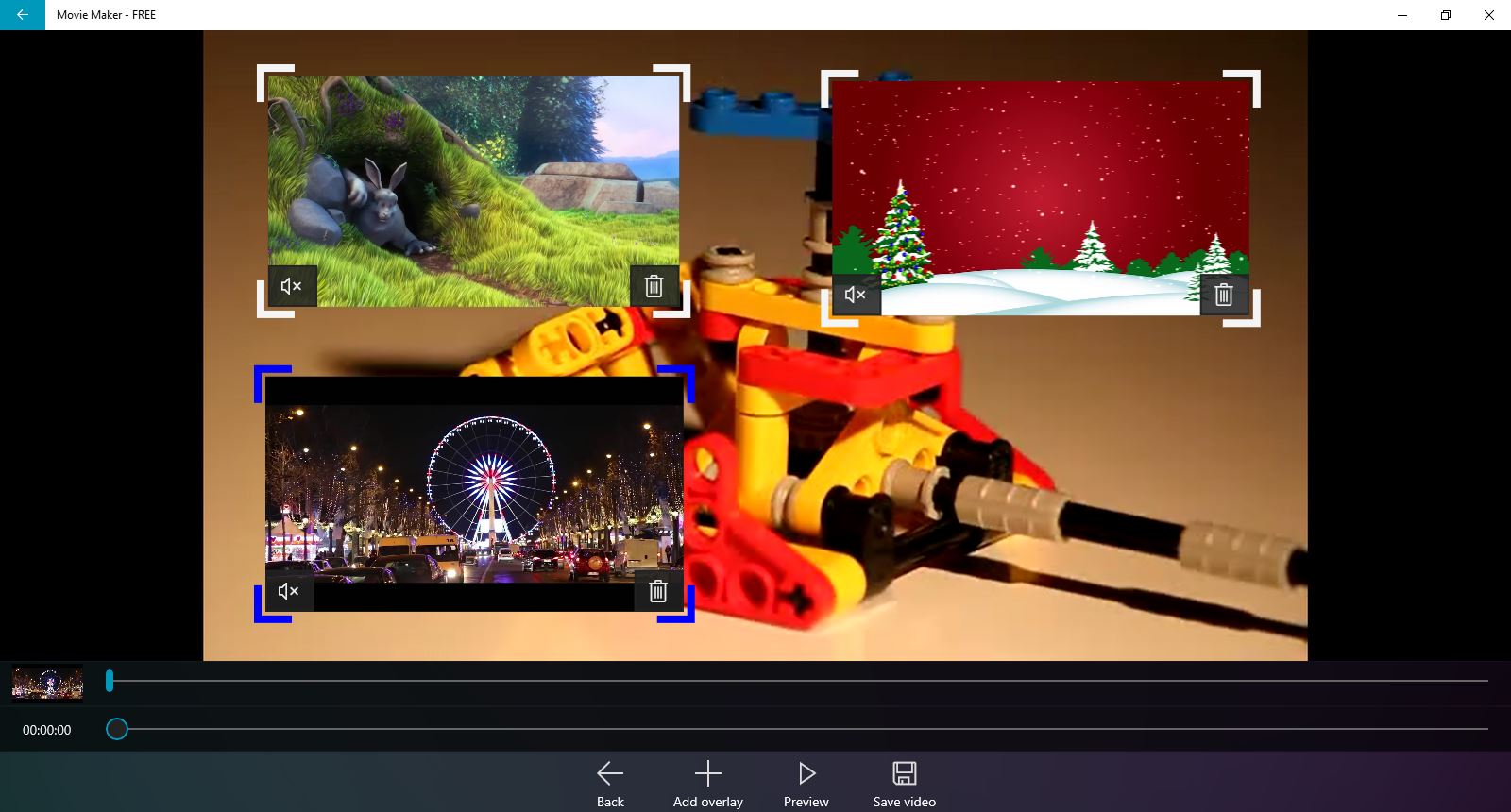Click bottom-right corner handle of Ferris wheel overlay
1511x812 pixels.
pos(676,604)
